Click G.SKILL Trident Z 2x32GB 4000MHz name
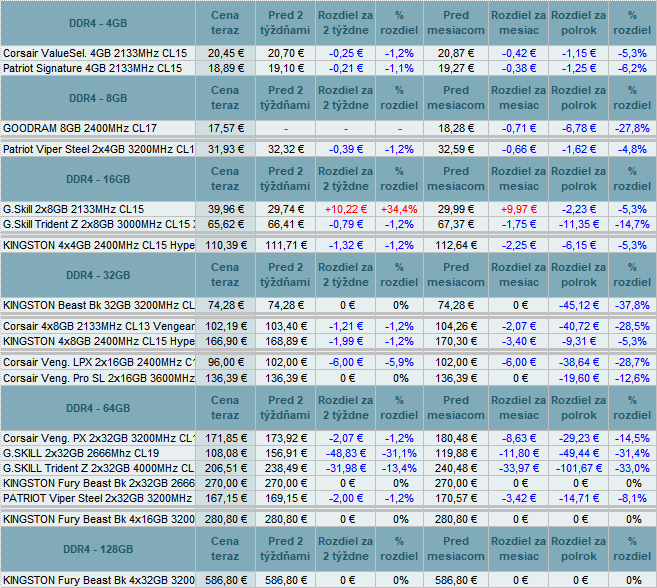The height and width of the screenshot is (588, 657). (98, 468)
